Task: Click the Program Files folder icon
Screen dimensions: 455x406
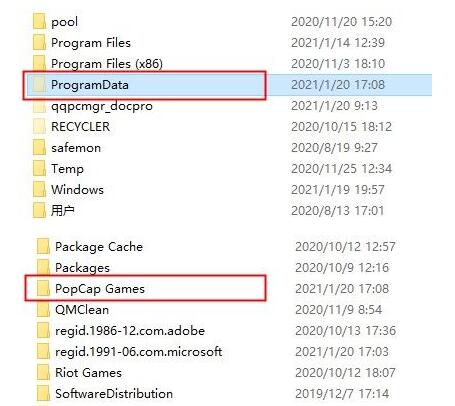Action: pyautogui.click(x=39, y=42)
